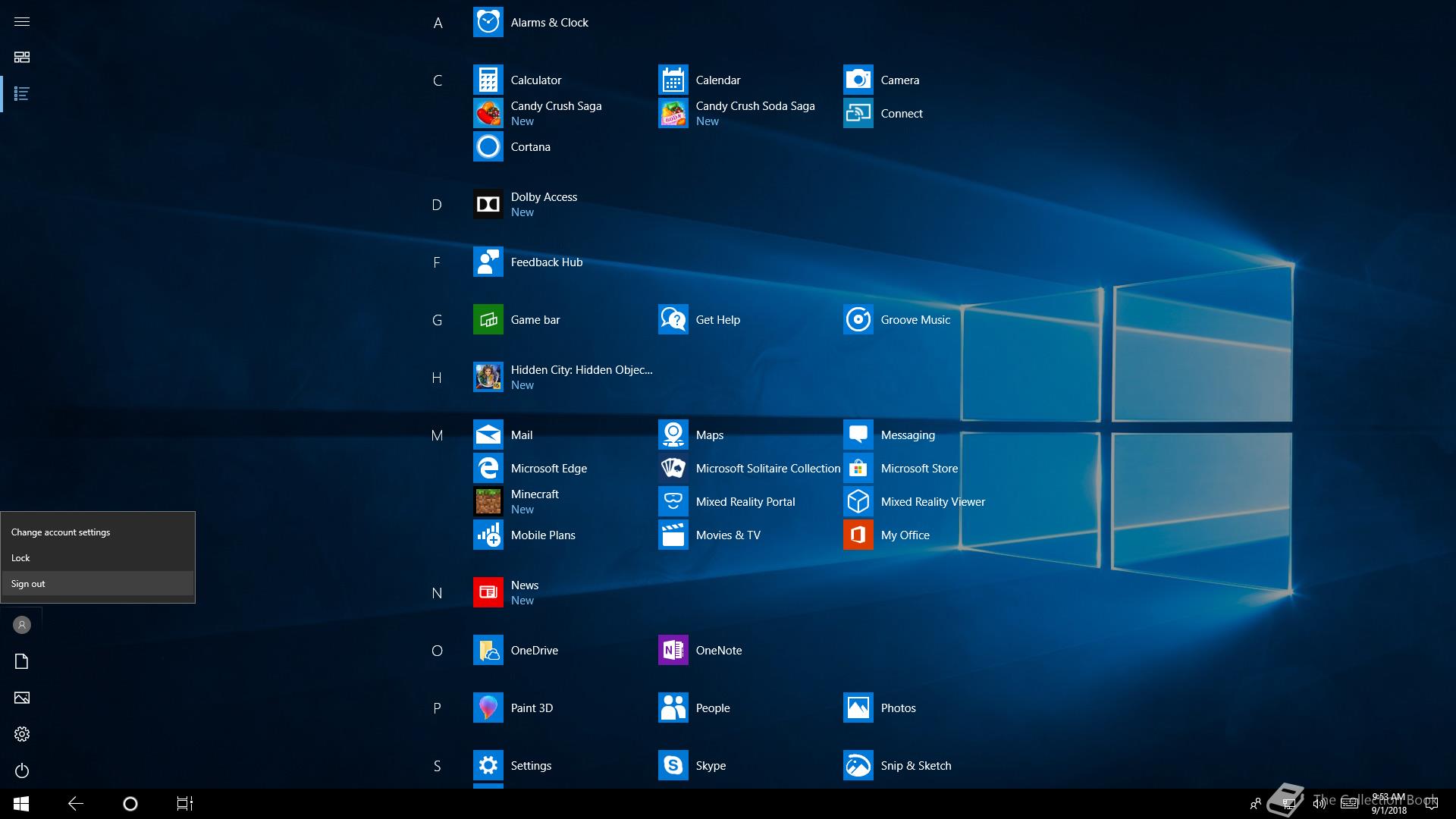Jump to letter G index header
The width and height of the screenshot is (1456, 819).
438,320
